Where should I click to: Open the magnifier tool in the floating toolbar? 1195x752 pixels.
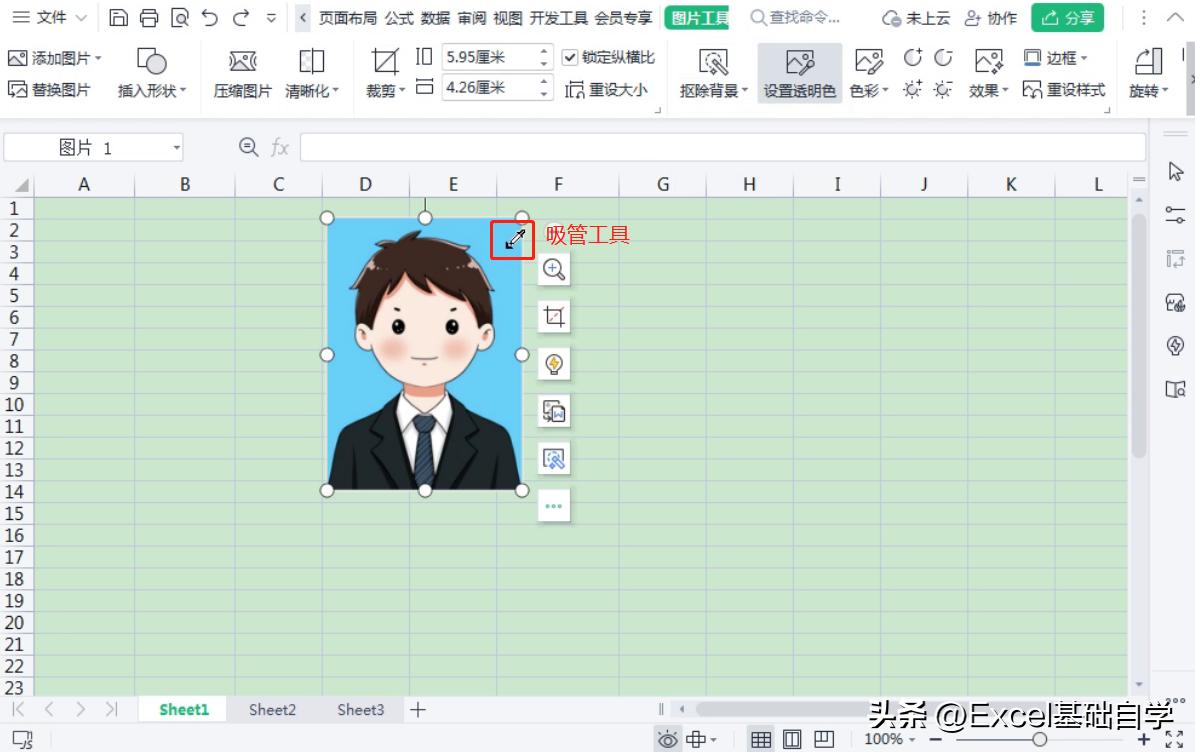point(554,270)
